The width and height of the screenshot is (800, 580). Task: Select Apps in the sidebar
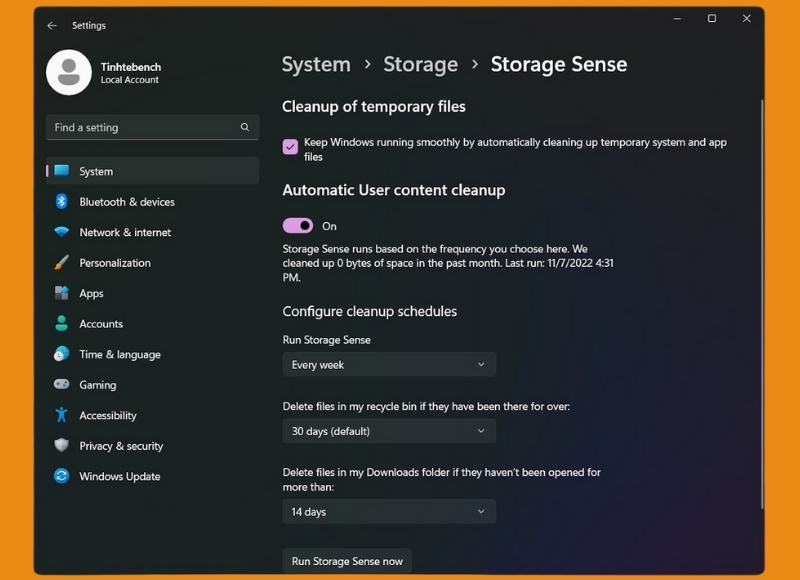[x=152, y=293]
